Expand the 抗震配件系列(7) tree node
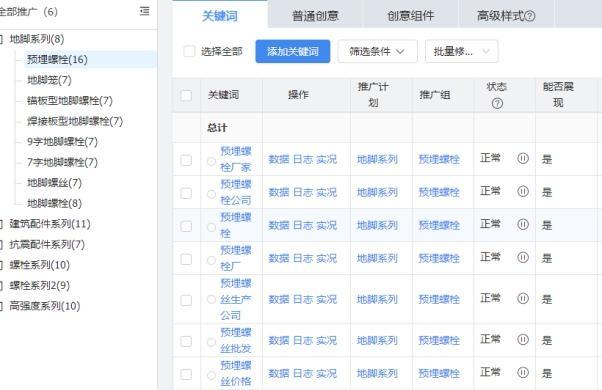Screen dimensions: 602x390 tap(1, 245)
